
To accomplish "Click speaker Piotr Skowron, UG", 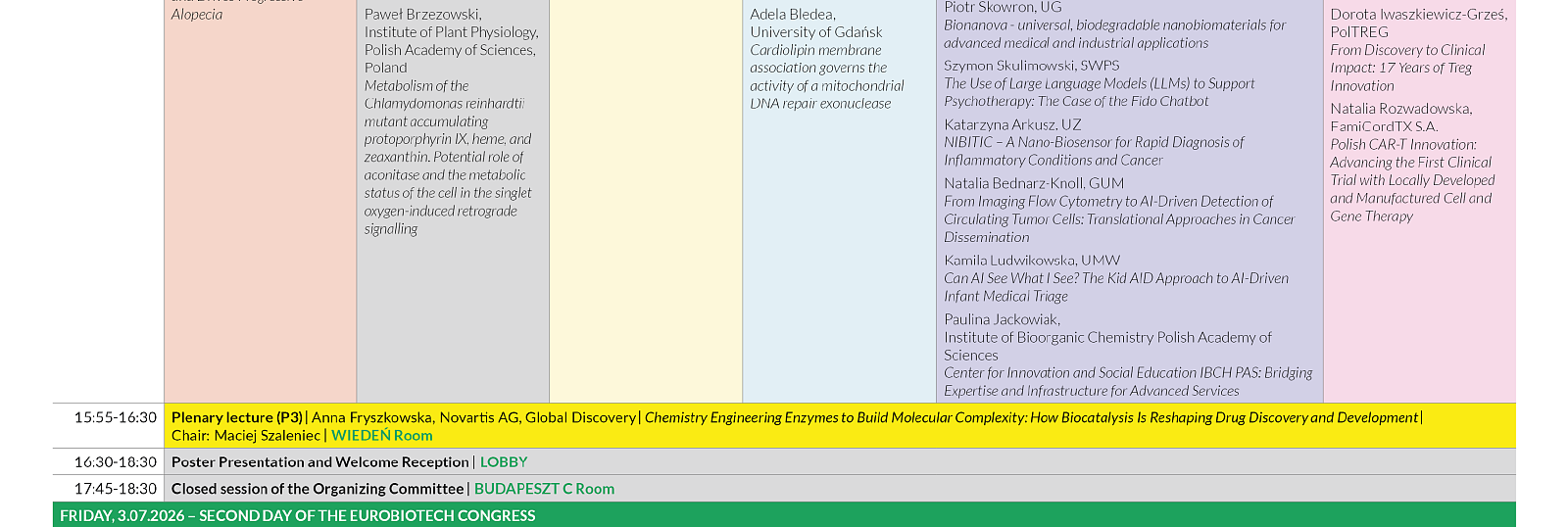I will pyautogui.click(x=1003, y=7).
